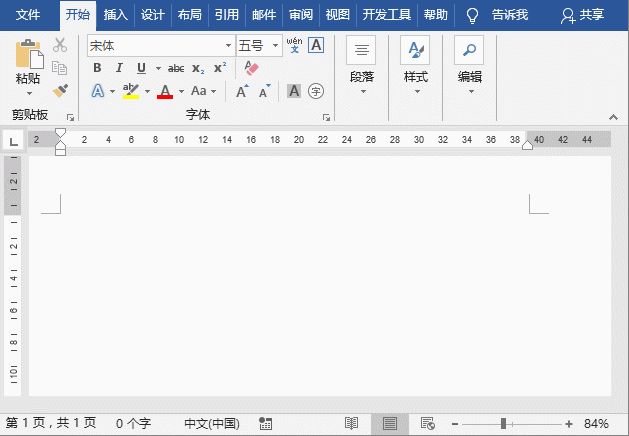Click the enclosed character 字 icon
Screen dimensions: 629x436
(x=316, y=91)
